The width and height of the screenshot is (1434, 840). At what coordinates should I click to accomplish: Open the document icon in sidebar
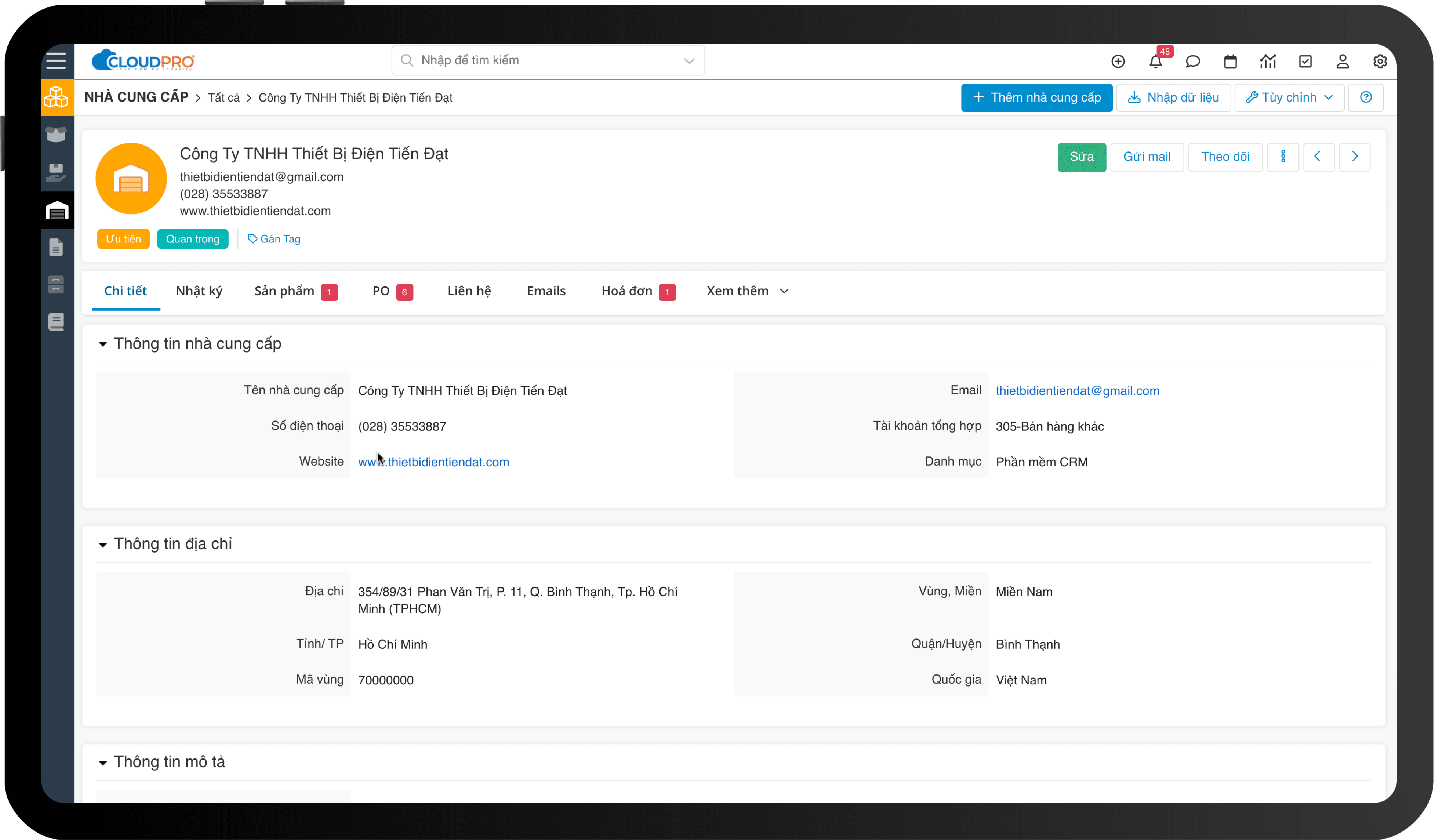click(x=56, y=248)
